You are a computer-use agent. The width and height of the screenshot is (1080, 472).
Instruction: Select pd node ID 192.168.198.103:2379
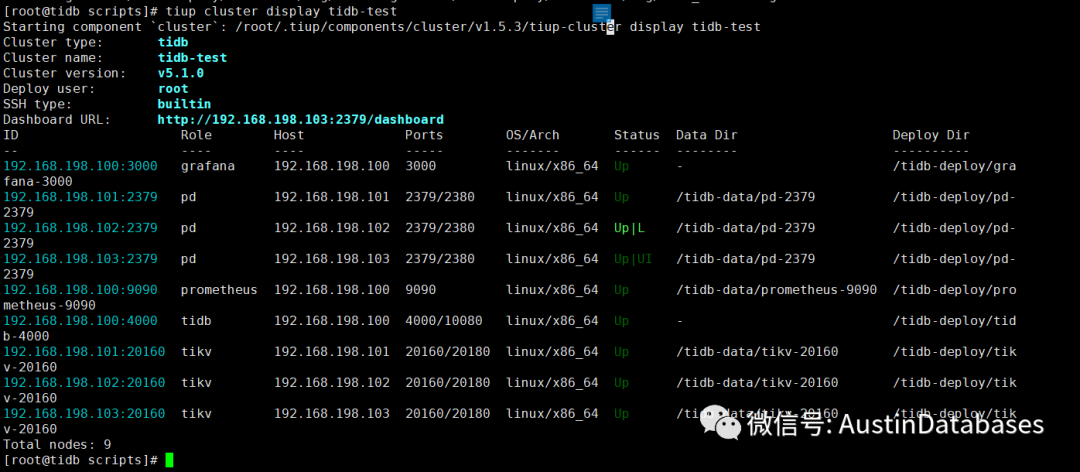tap(81, 259)
